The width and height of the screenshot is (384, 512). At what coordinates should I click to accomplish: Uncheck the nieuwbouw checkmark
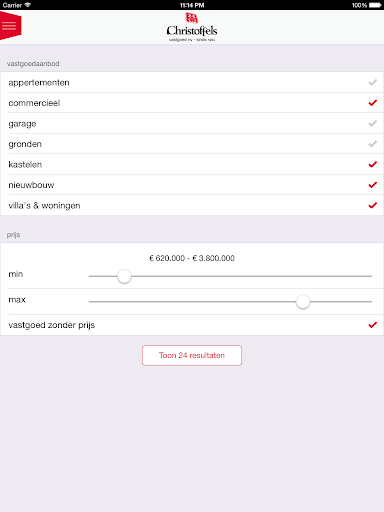[x=373, y=185]
